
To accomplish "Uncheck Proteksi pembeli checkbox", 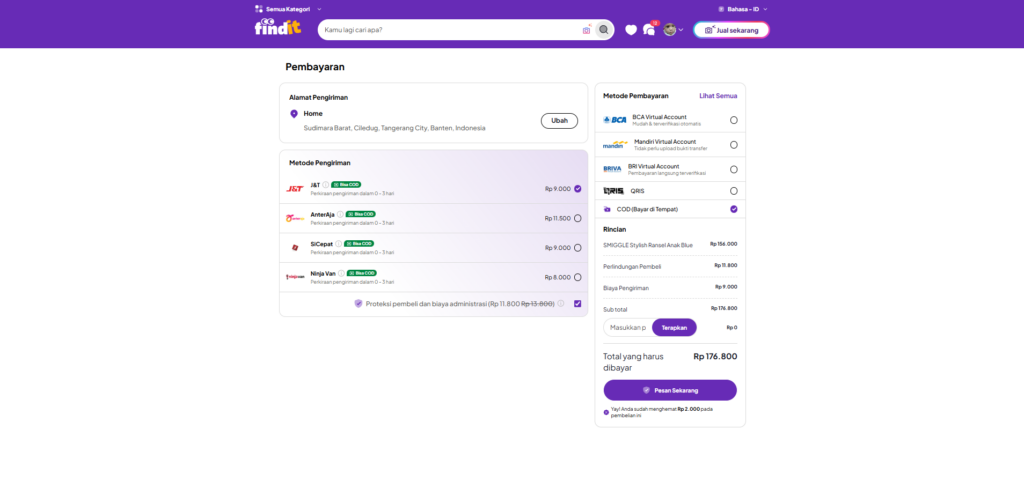I will pyautogui.click(x=577, y=303).
